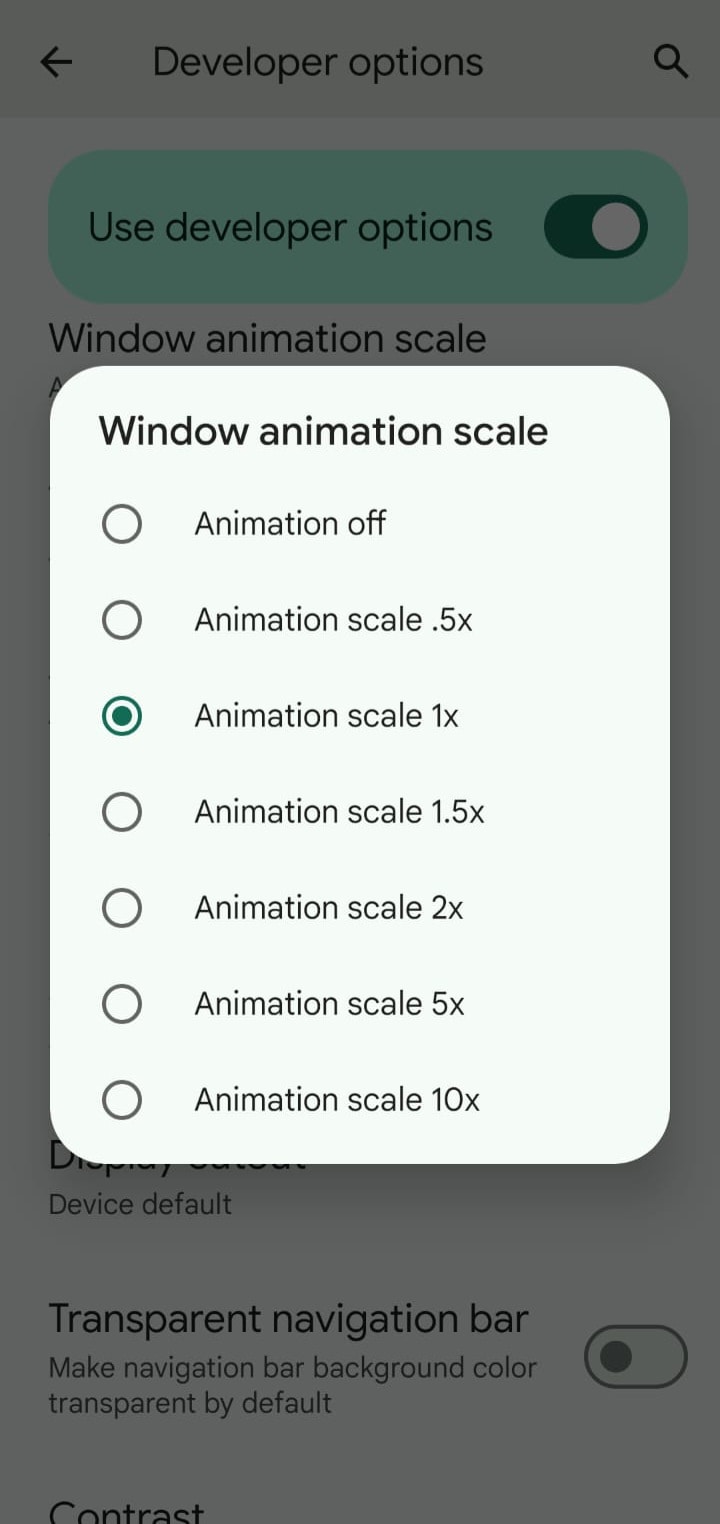Tap the back arrow icon
Screen dimensions: 720x1524
click(57, 62)
